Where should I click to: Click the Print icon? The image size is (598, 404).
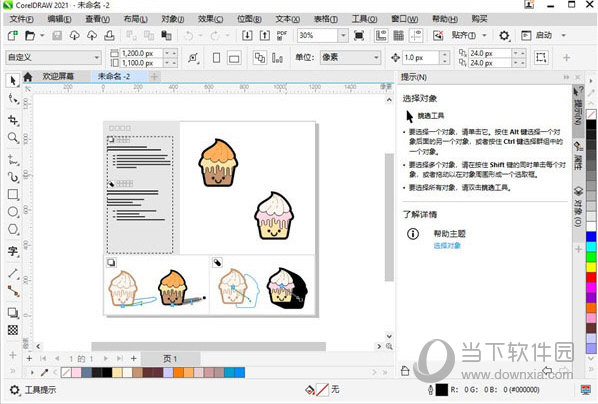[109, 35]
